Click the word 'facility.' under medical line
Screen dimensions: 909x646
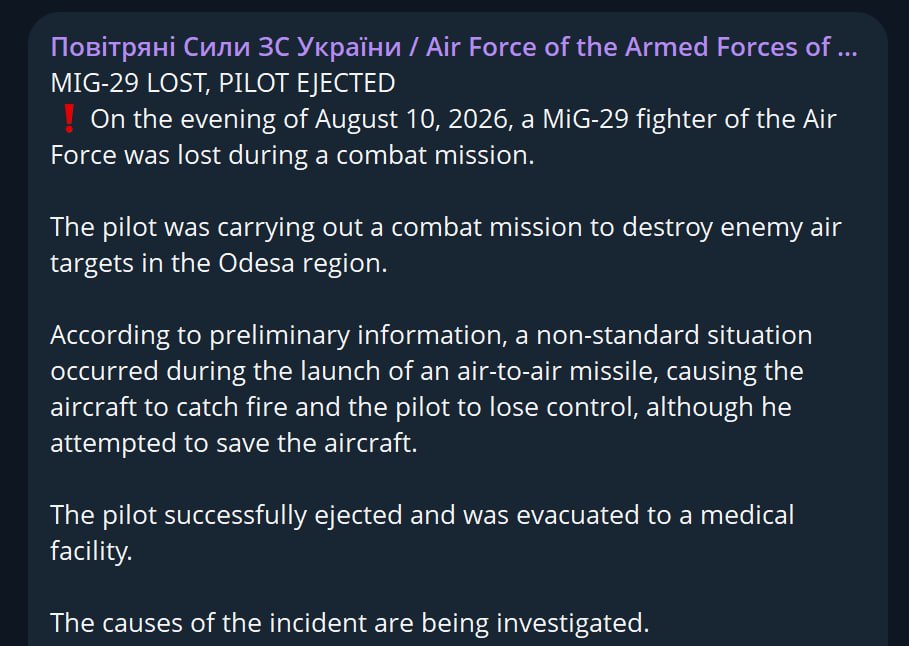tap(91, 551)
